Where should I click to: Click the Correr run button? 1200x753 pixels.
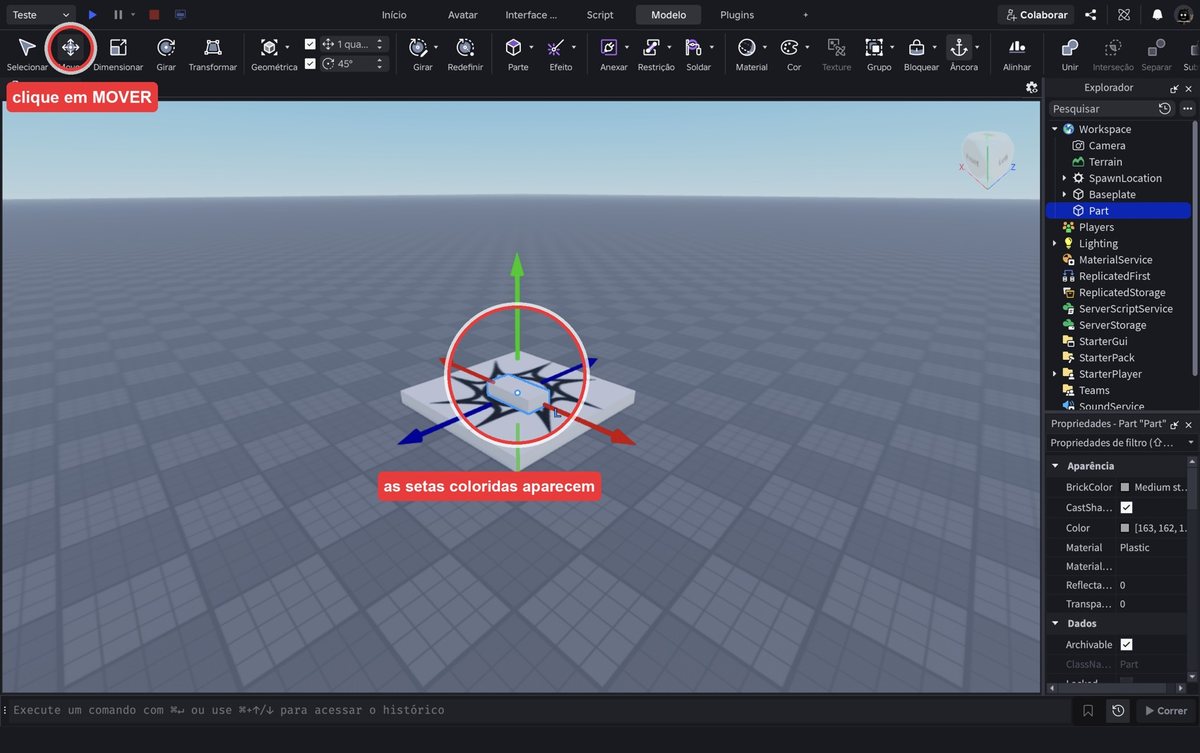[x=1165, y=711]
